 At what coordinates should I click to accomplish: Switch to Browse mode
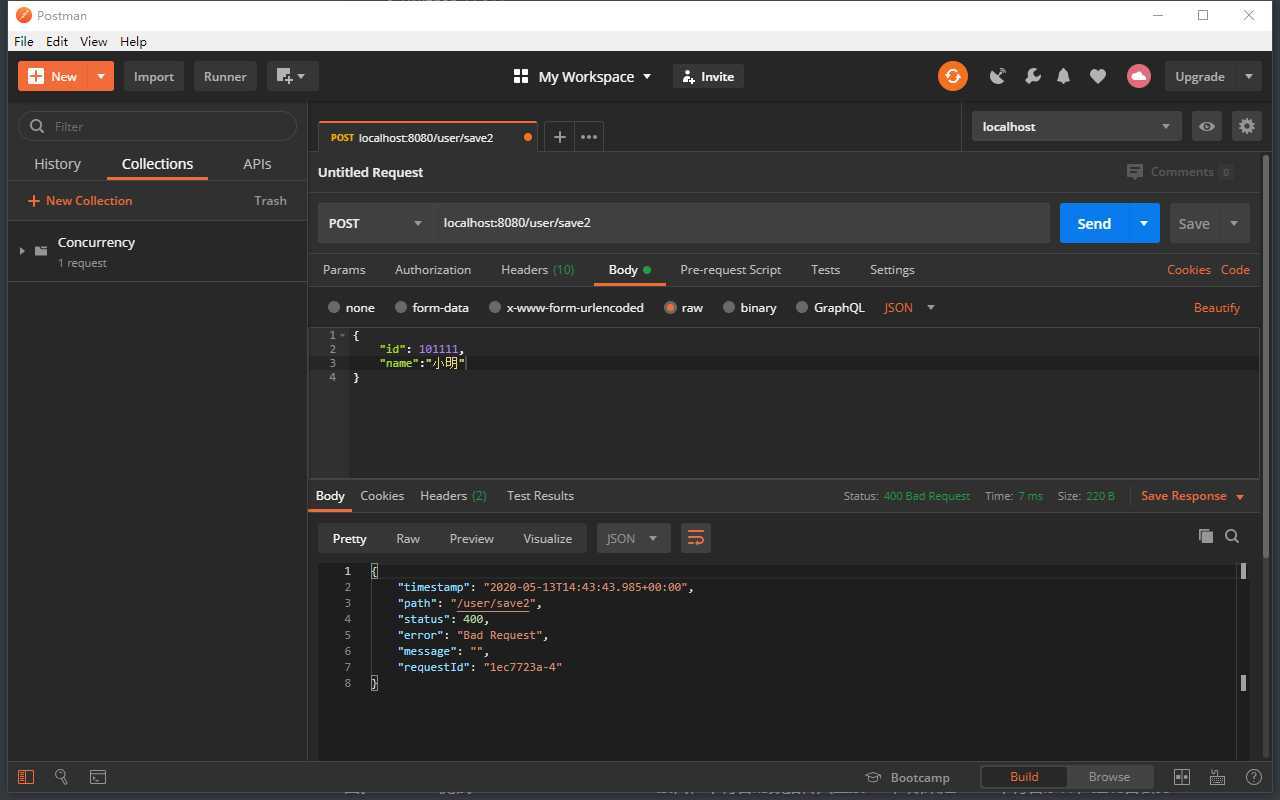coord(1109,776)
